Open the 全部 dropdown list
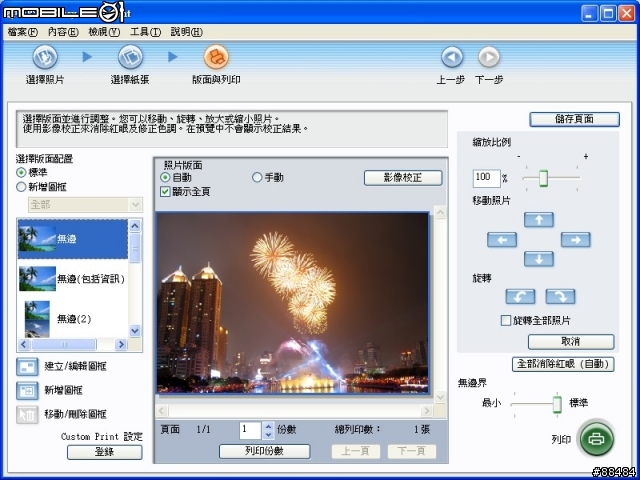The image size is (640, 480). [x=85, y=204]
